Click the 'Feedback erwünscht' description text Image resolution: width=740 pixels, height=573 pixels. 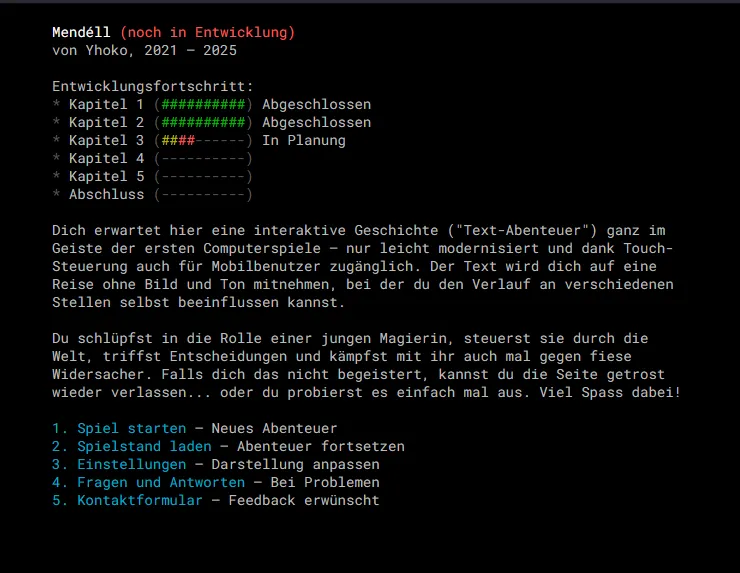[x=304, y=500]
